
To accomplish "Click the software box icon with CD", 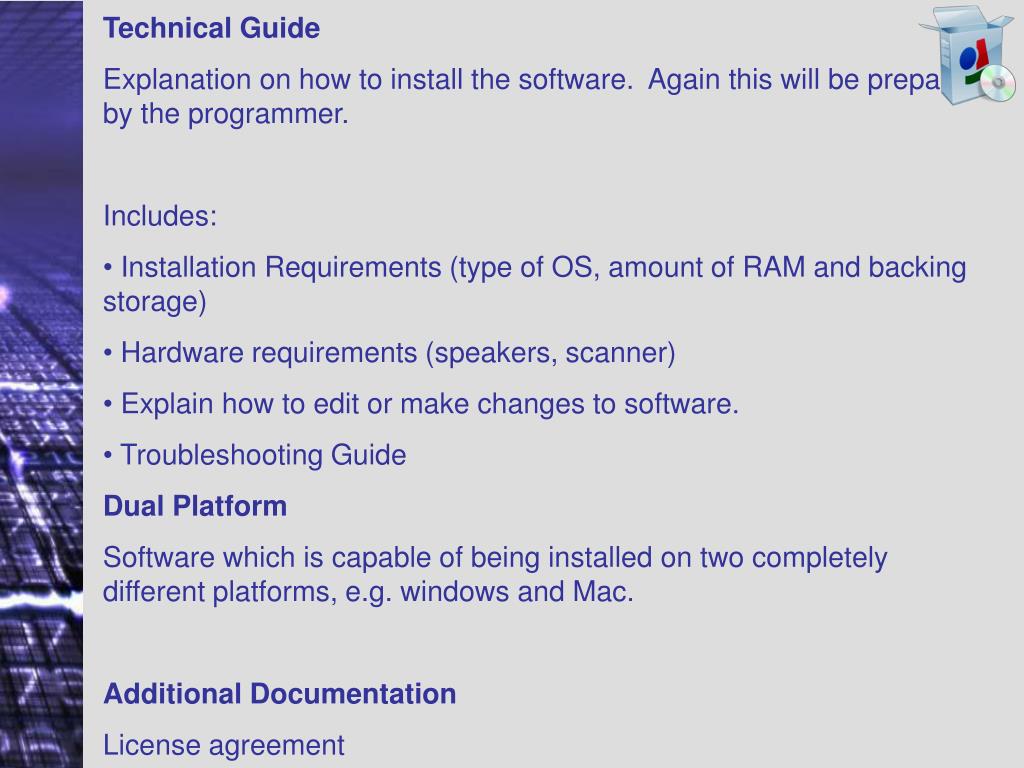I will coord(968,55).
